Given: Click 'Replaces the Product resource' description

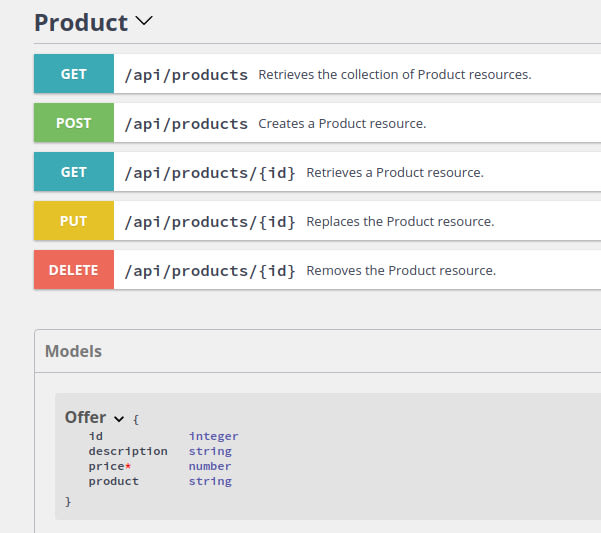Looking at the screenshot, I should click(400, 221).
